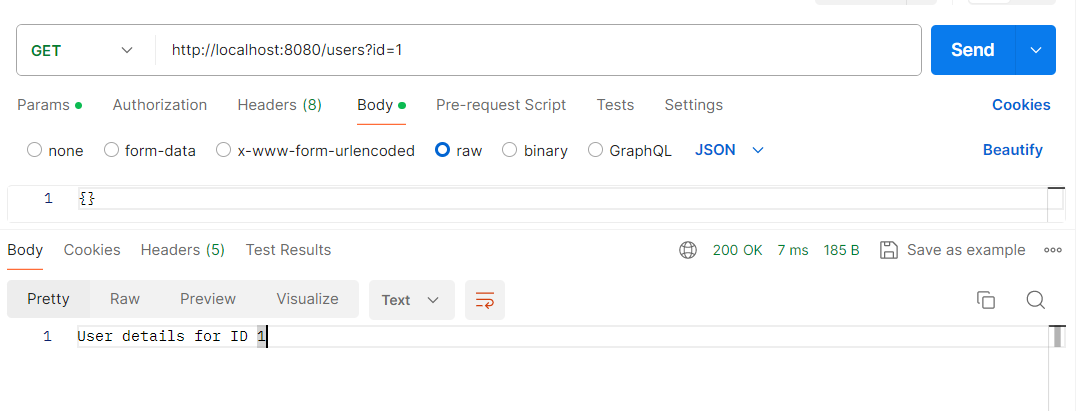Expand the Send button arrow options
Screen dimensions: 1091x411
pos(1036,50)
